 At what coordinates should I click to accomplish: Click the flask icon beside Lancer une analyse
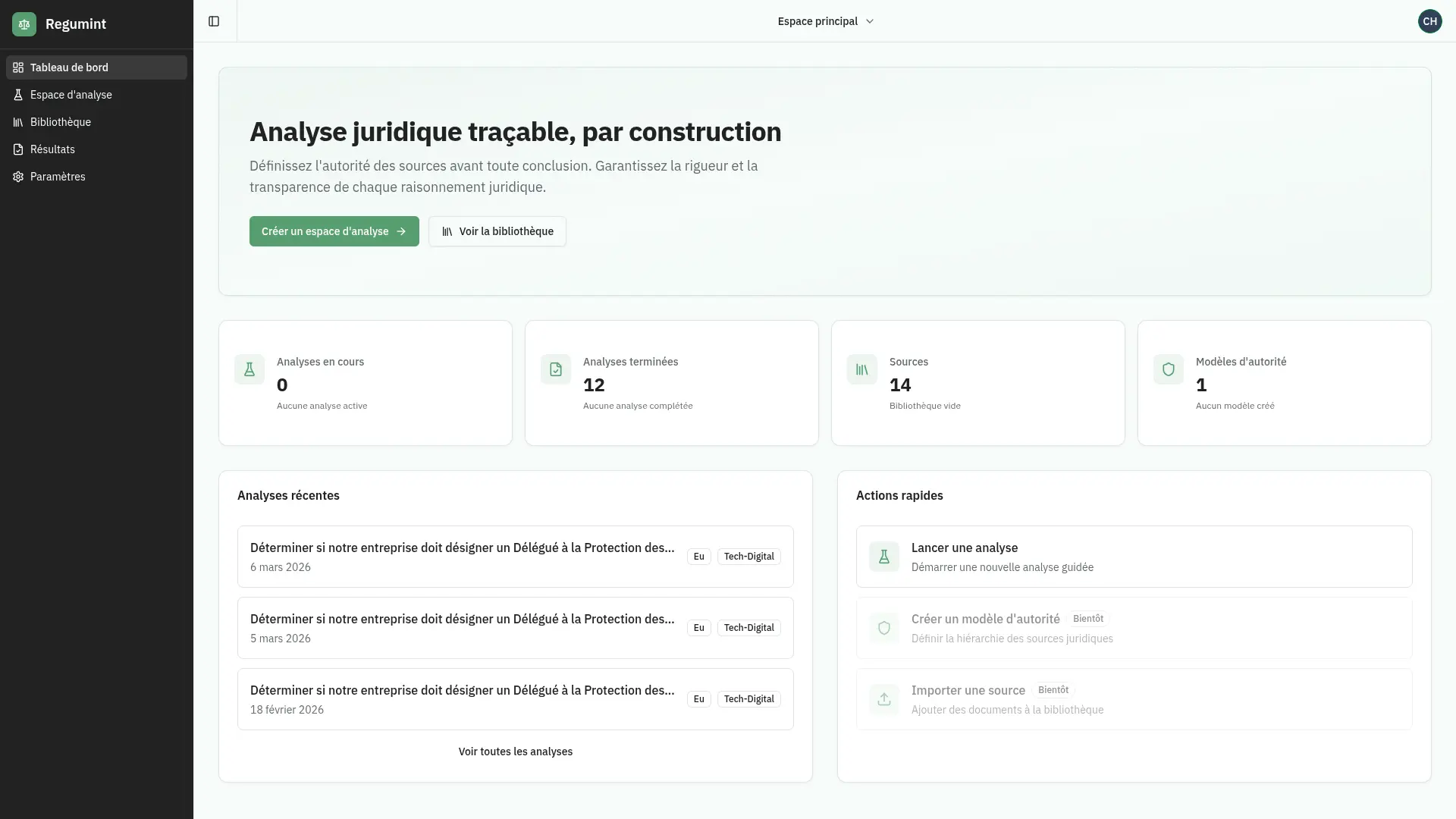(884, 557)
